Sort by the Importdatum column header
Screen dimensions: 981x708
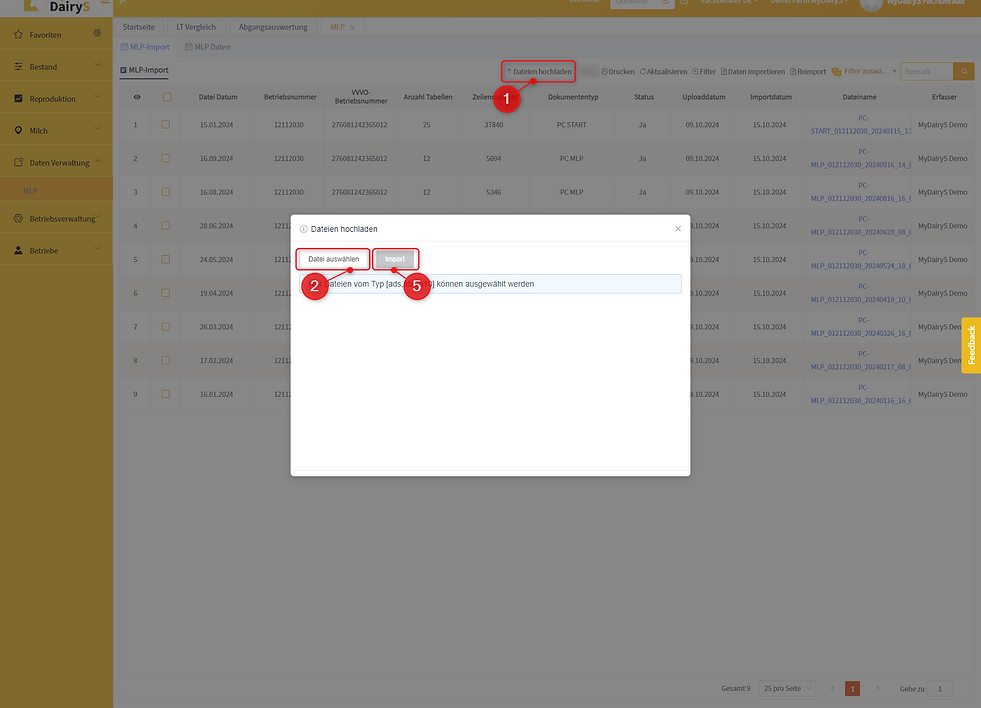[x=771, y=97]
